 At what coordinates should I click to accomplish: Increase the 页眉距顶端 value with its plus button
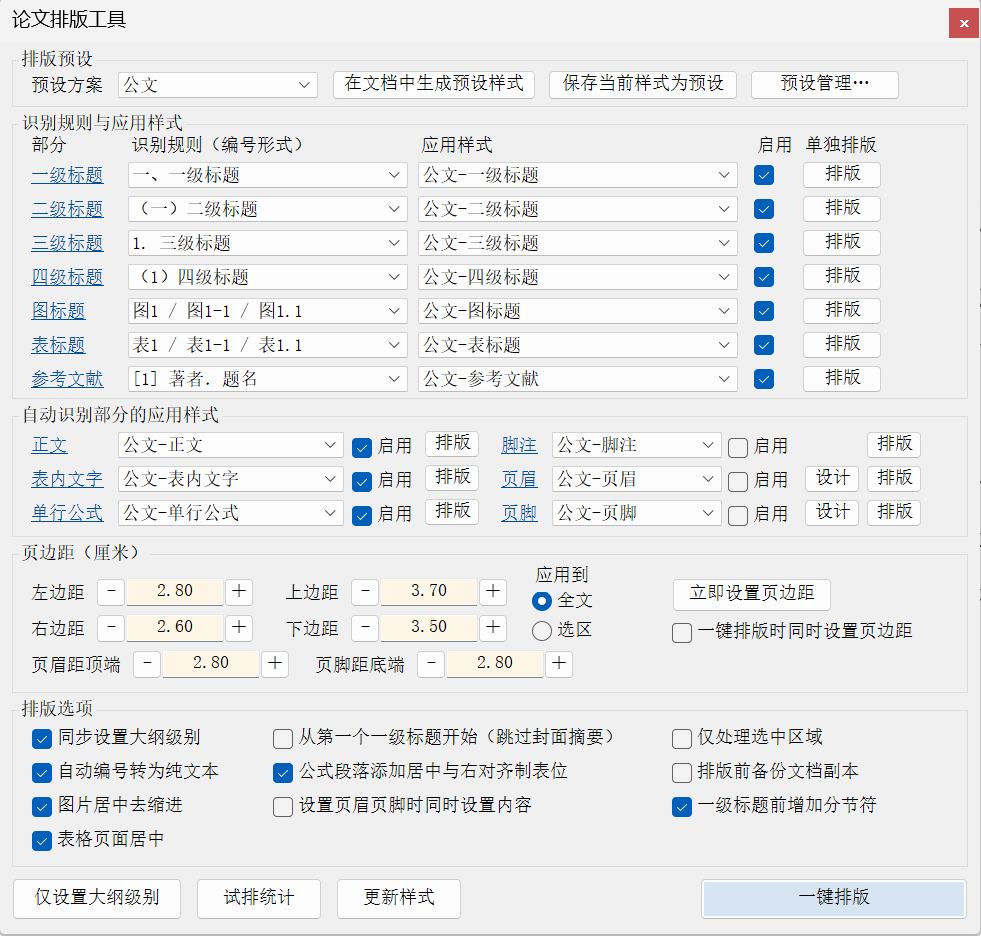(x=275, y=664)
